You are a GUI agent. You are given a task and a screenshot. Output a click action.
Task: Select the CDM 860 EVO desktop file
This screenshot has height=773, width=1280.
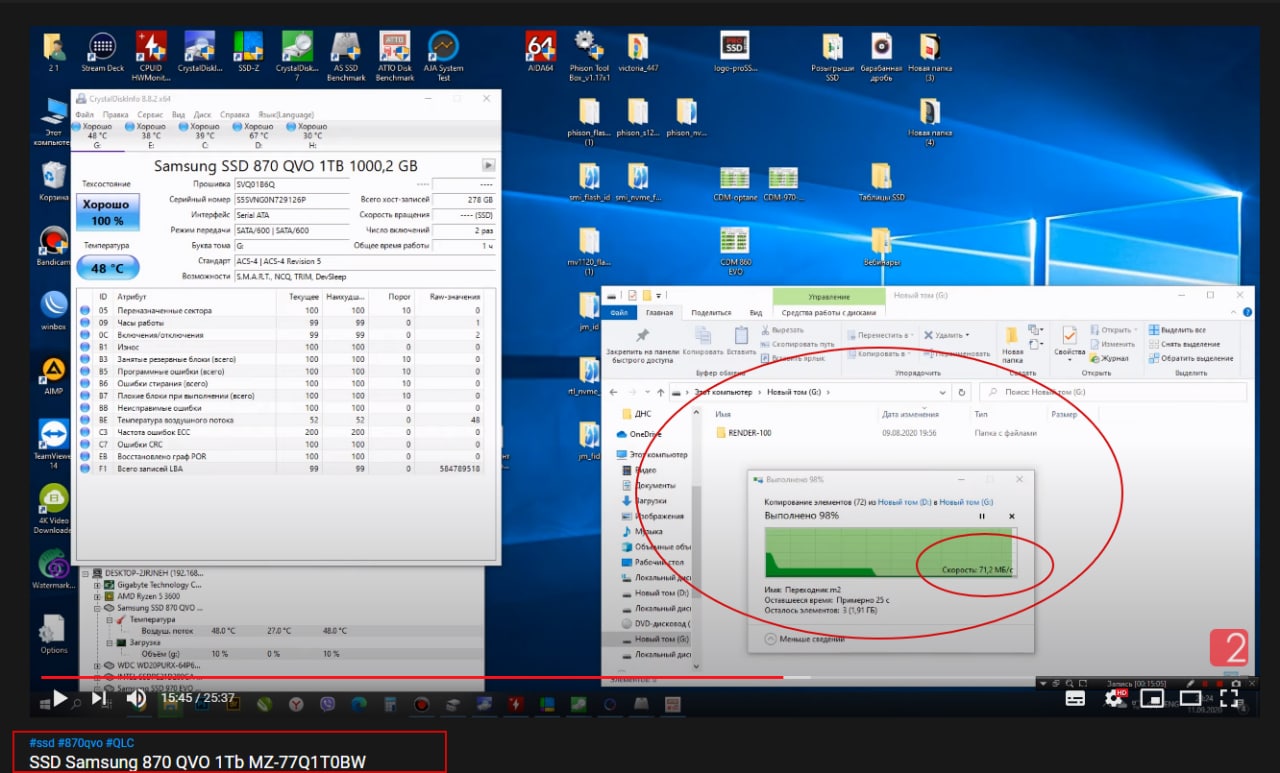(x=735, y=250)
